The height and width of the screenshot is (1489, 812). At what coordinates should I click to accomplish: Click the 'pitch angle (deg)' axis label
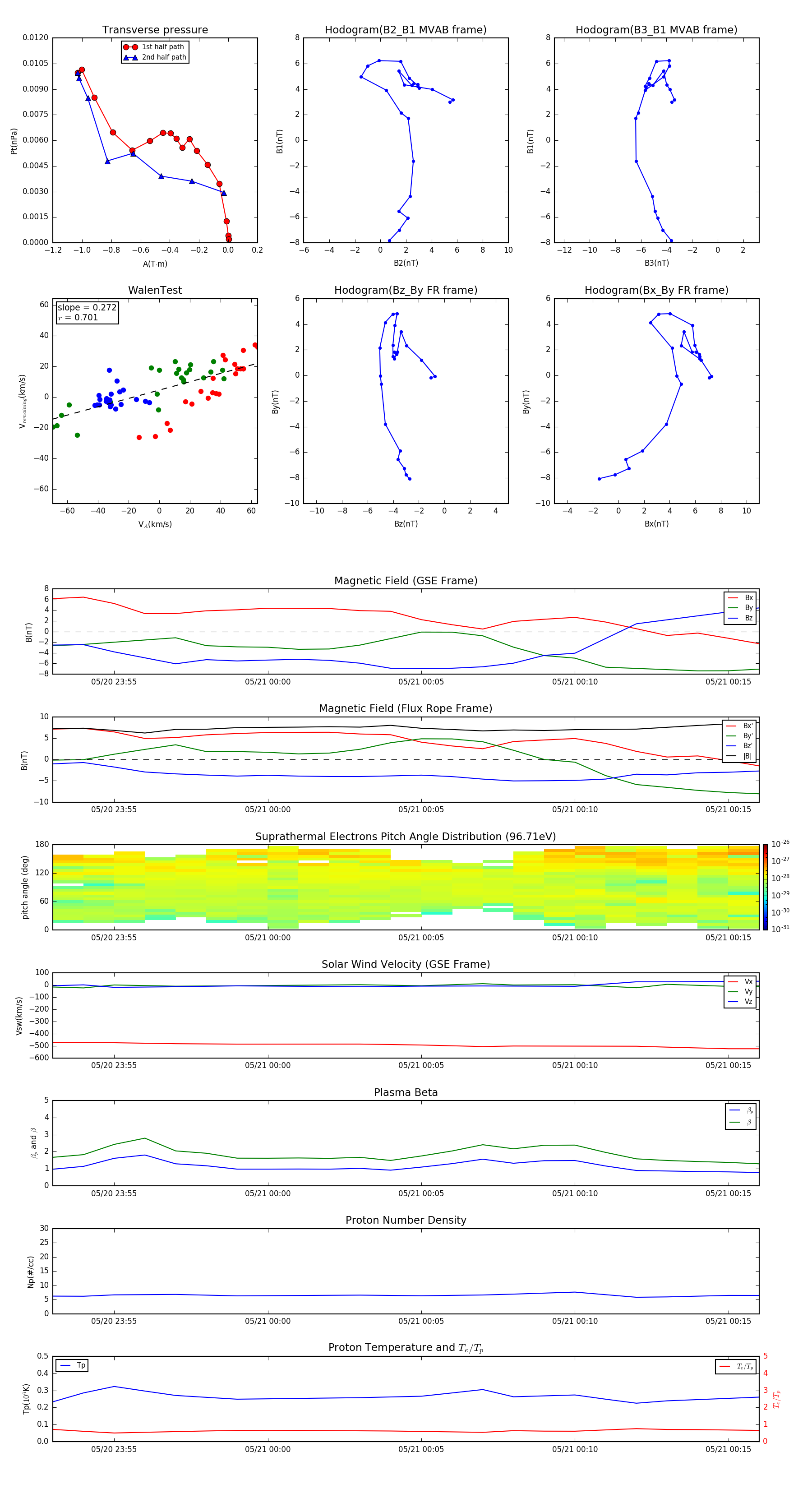[x=25, y=887]
